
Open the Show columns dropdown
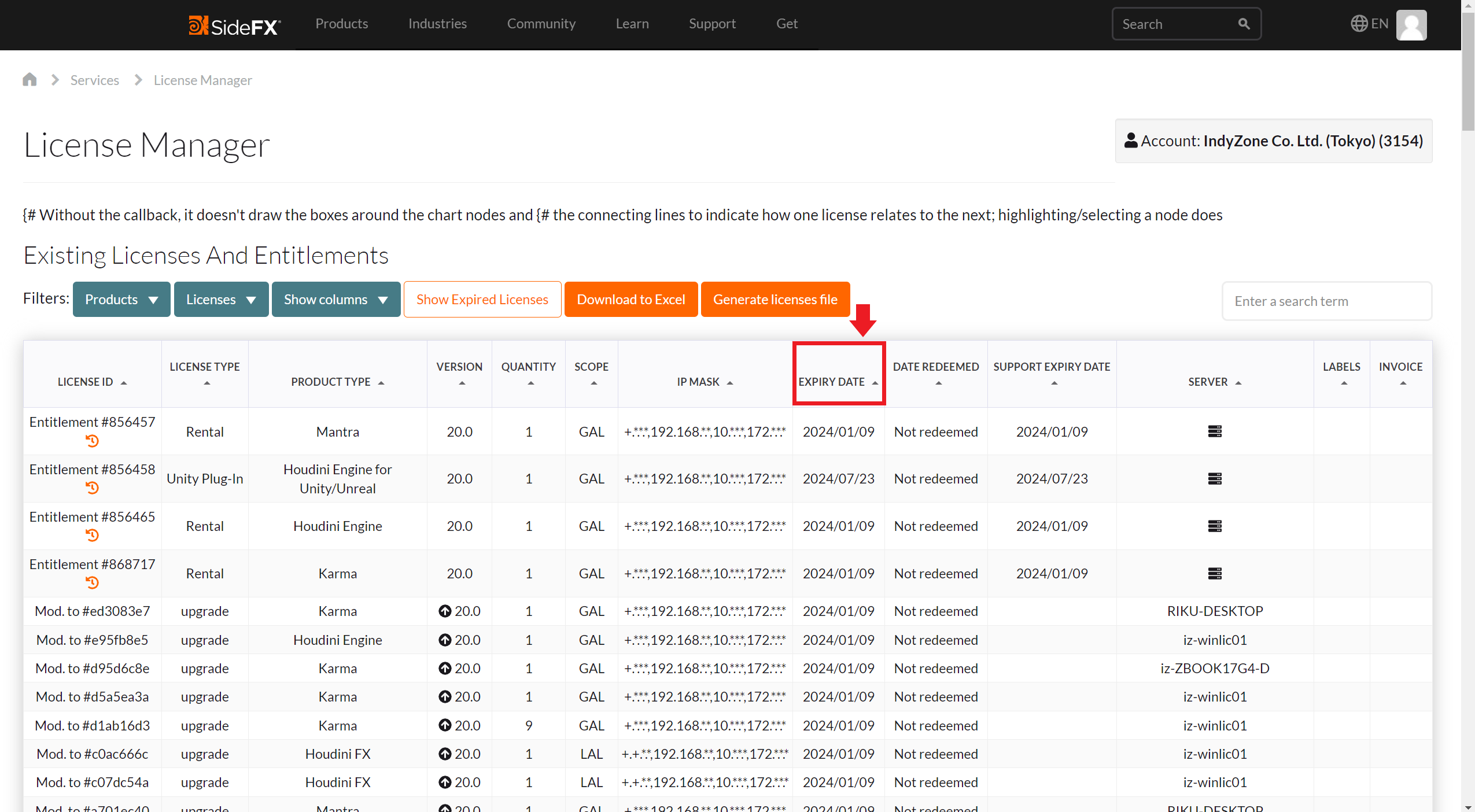point(335,300)
